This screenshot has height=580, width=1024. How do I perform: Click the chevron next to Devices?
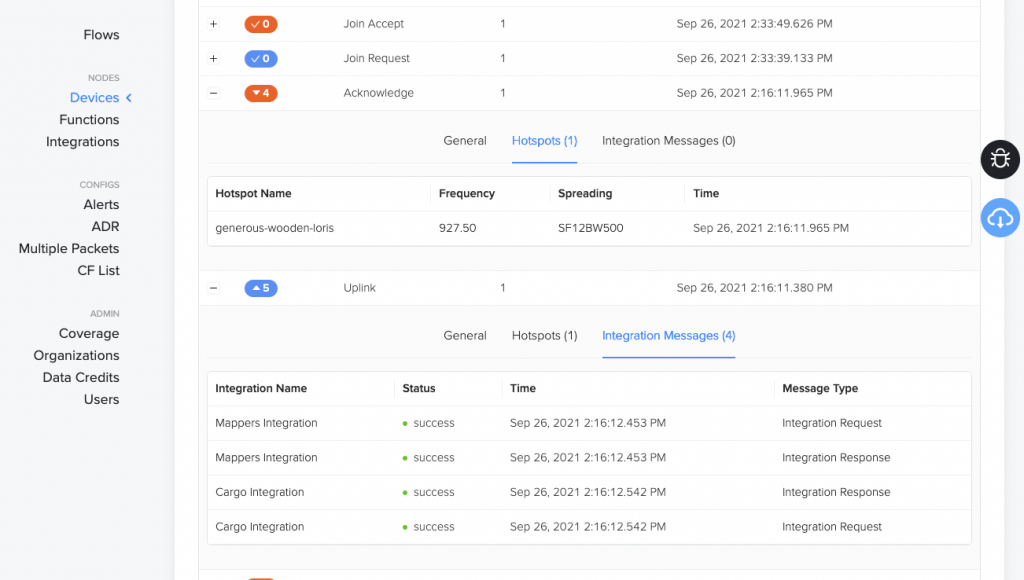129,98
